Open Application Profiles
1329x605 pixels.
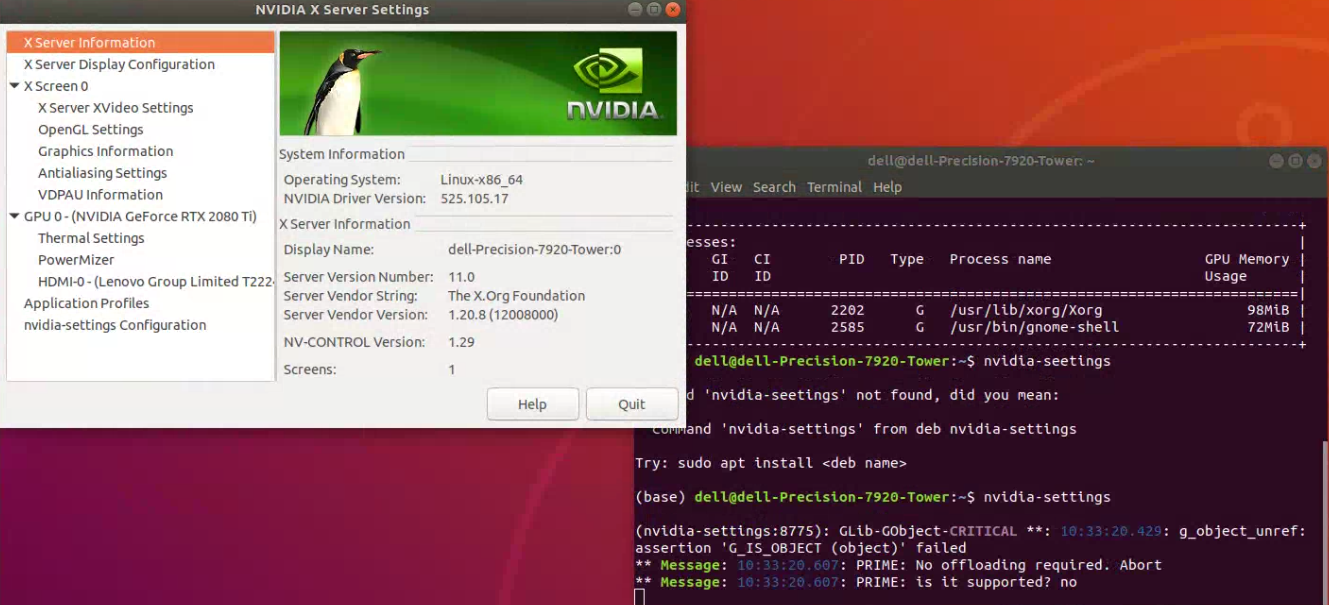(x=86, y=303)
